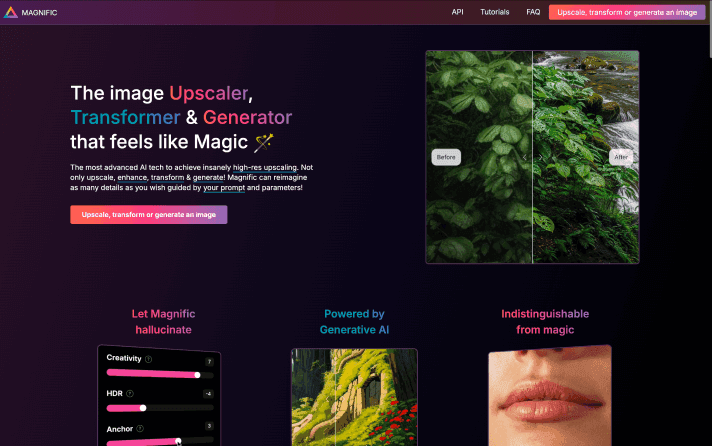
Task: Click the HDR value box
Action: coord(208,394)
